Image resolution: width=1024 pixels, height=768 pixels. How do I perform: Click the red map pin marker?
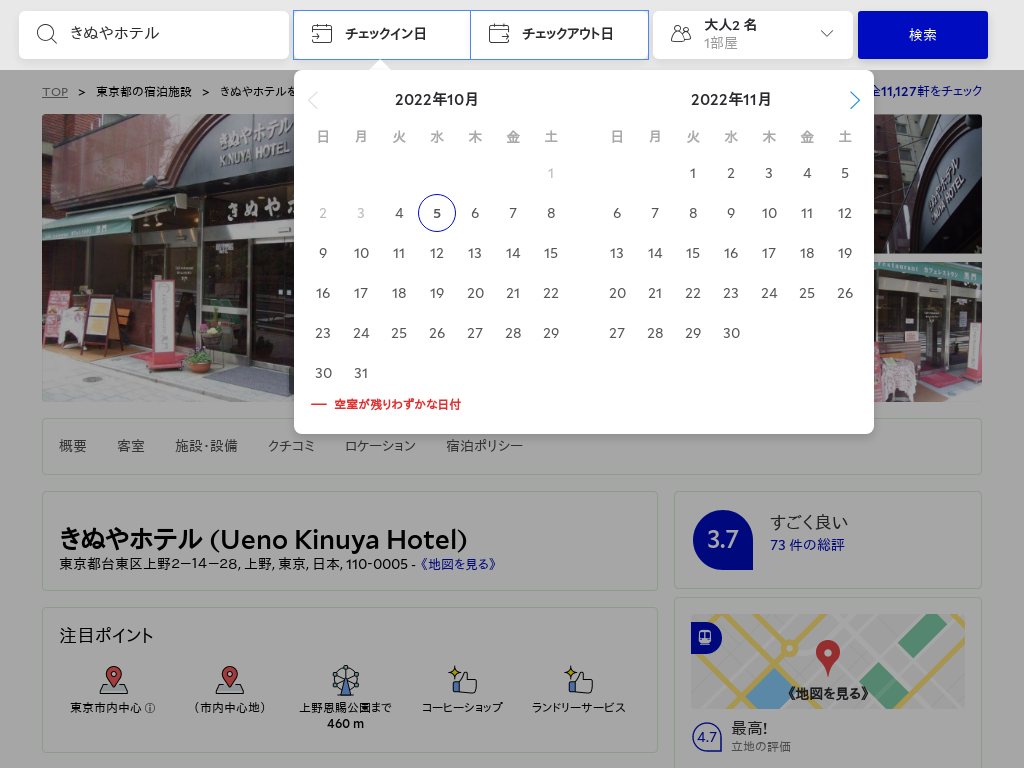pos(827,658)
